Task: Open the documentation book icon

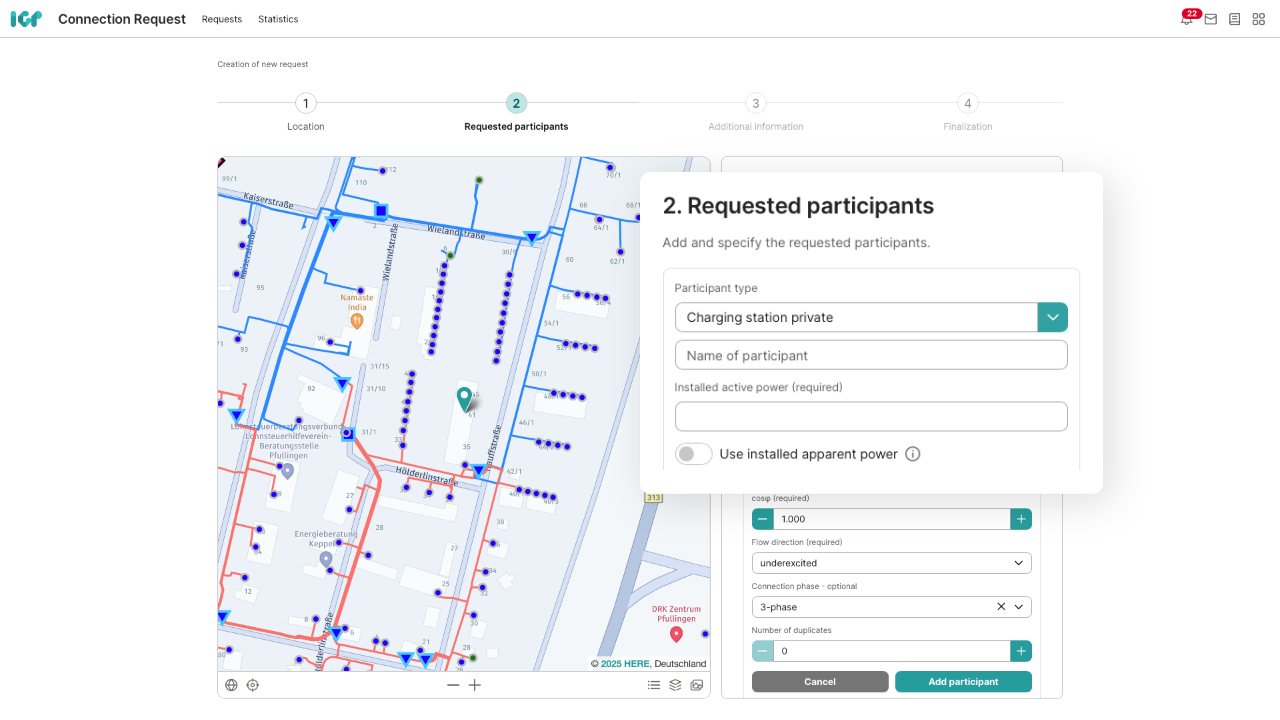Action: [x=1235, y=19]
